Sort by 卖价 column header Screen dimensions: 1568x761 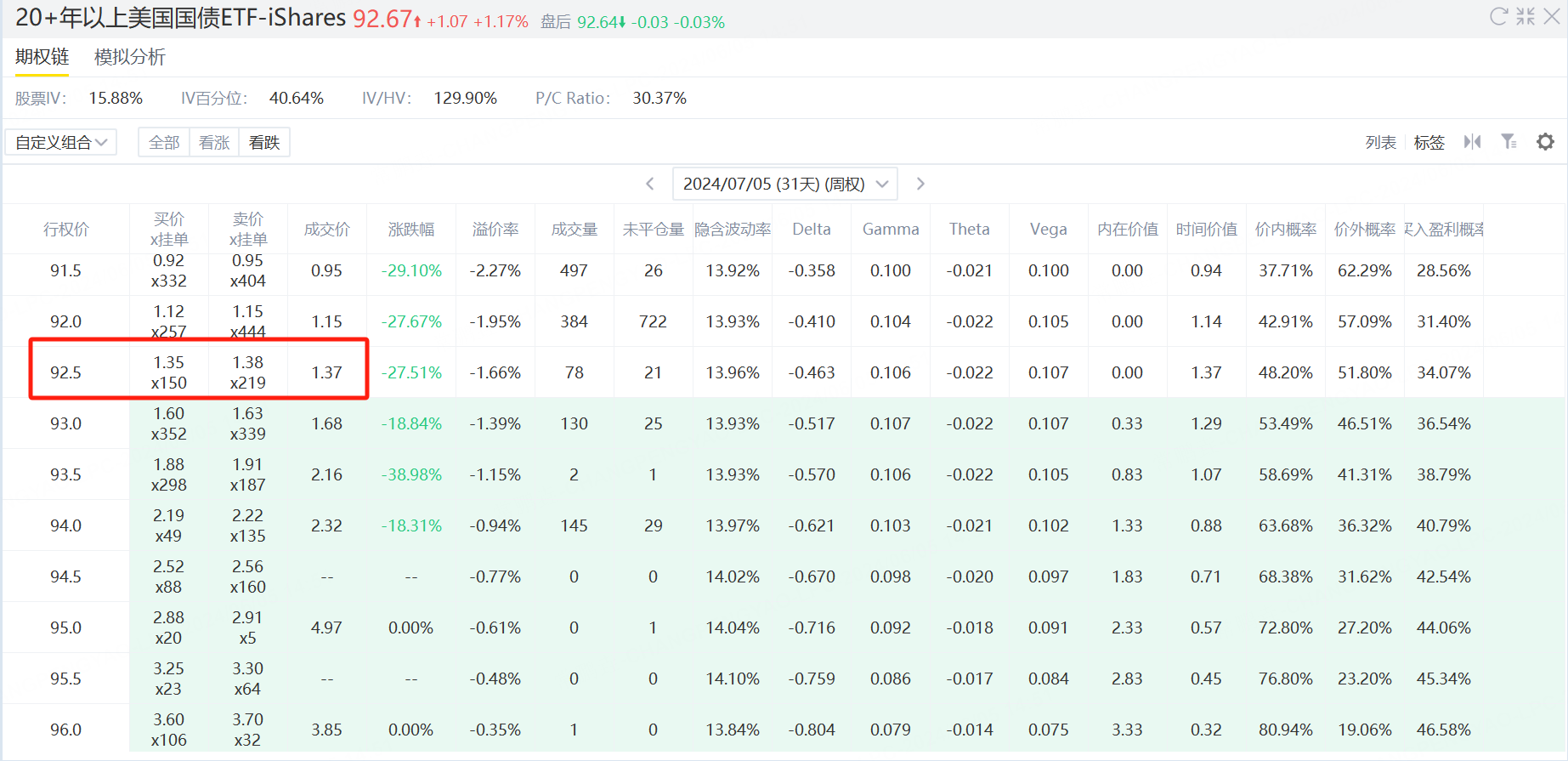tap(248, 229)
